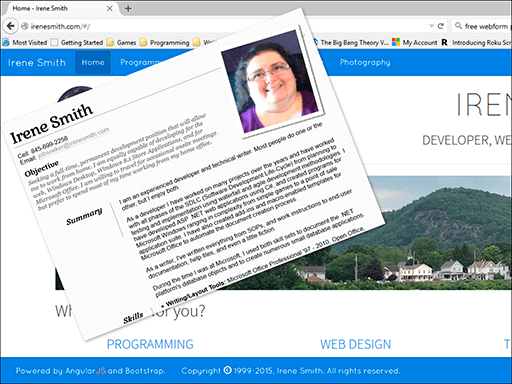
Task: Open the My Account bookmark
Action: 414,42
